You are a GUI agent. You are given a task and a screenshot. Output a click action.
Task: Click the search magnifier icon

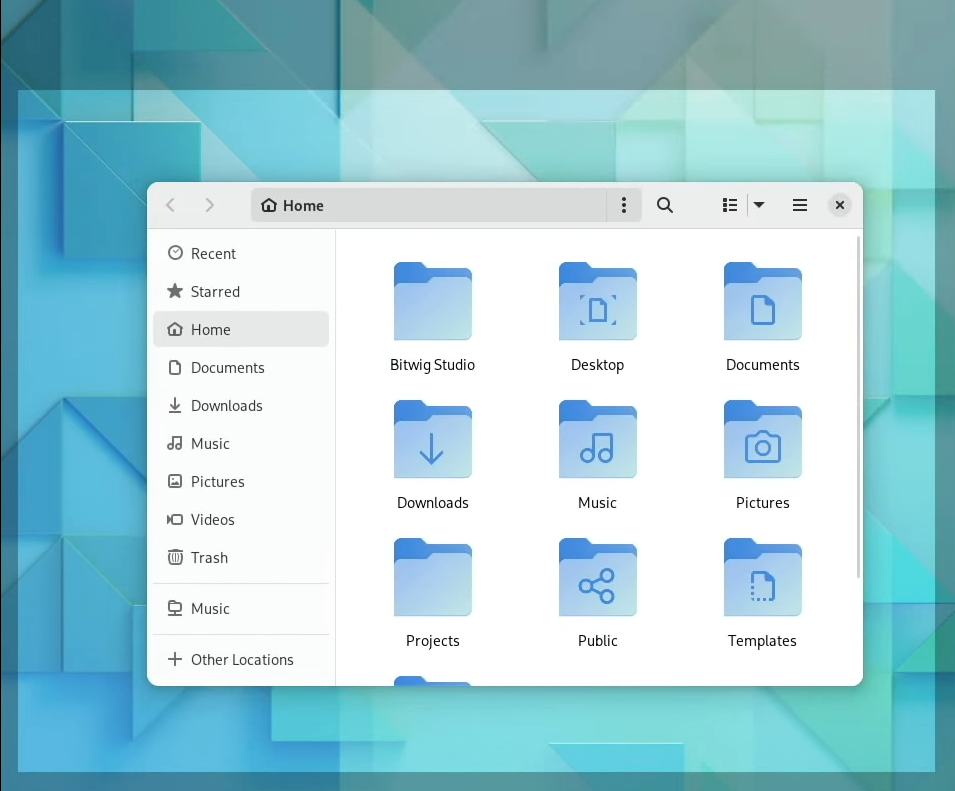pyautogui.click(x=665, y=205)
